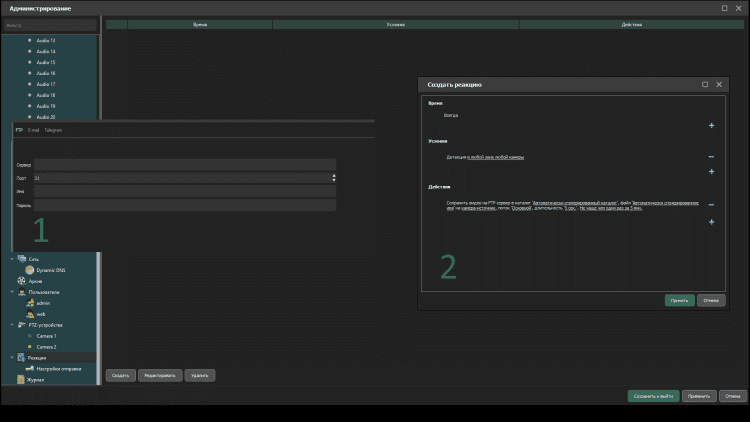Click the admin user icon

tap(30, 303)
